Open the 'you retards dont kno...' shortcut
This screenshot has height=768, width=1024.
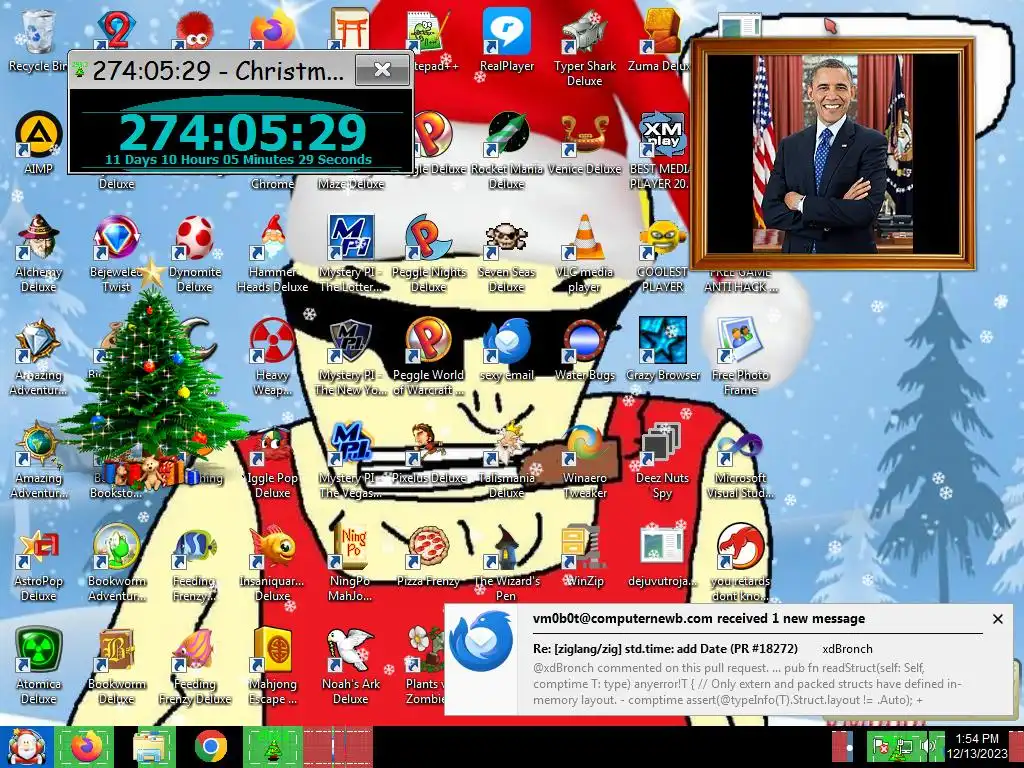(740, 563)
